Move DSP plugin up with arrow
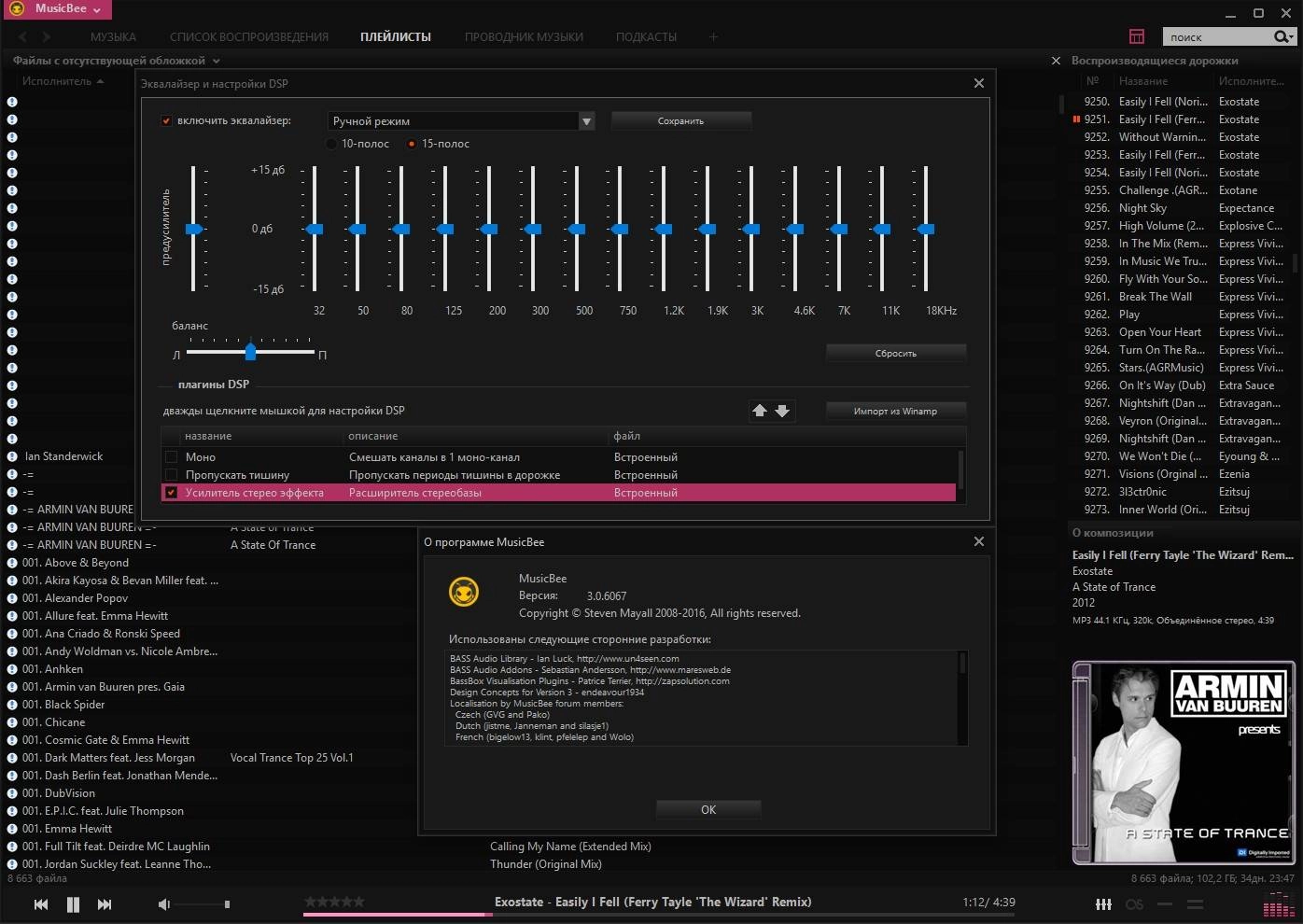The height and width of the screenshot is (924, 1303). click(760, 411)
